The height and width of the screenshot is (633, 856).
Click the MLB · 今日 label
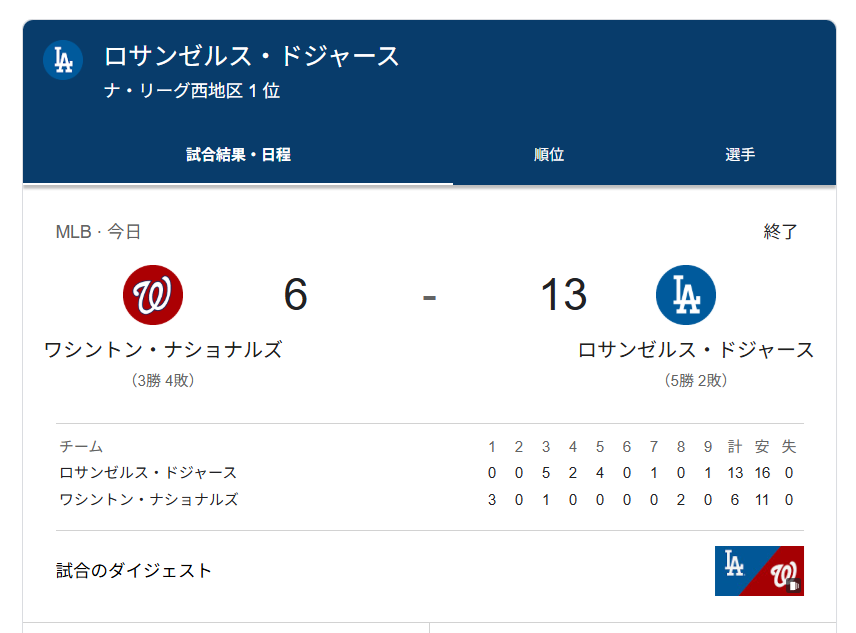point(98,232)
